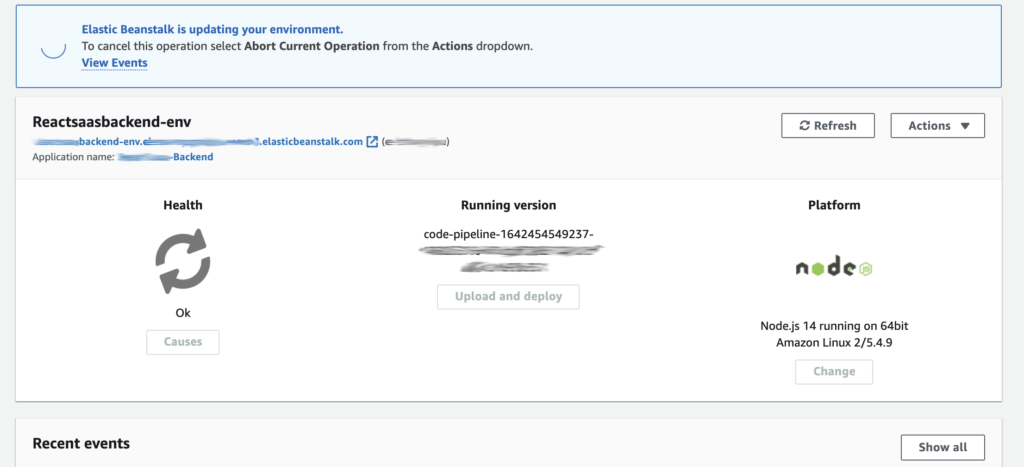Viewport: 1024px width, 467px height.
Task: Click the external link icon beside URL
Action: pos(372,141)
